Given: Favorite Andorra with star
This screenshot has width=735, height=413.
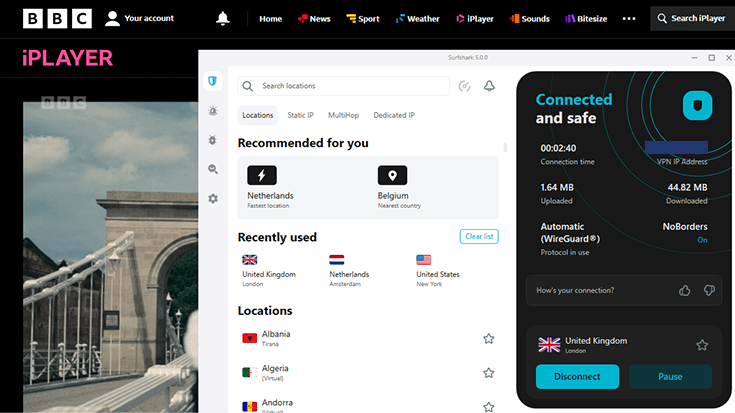Looking at the screenshot, I should click(488, 407).
